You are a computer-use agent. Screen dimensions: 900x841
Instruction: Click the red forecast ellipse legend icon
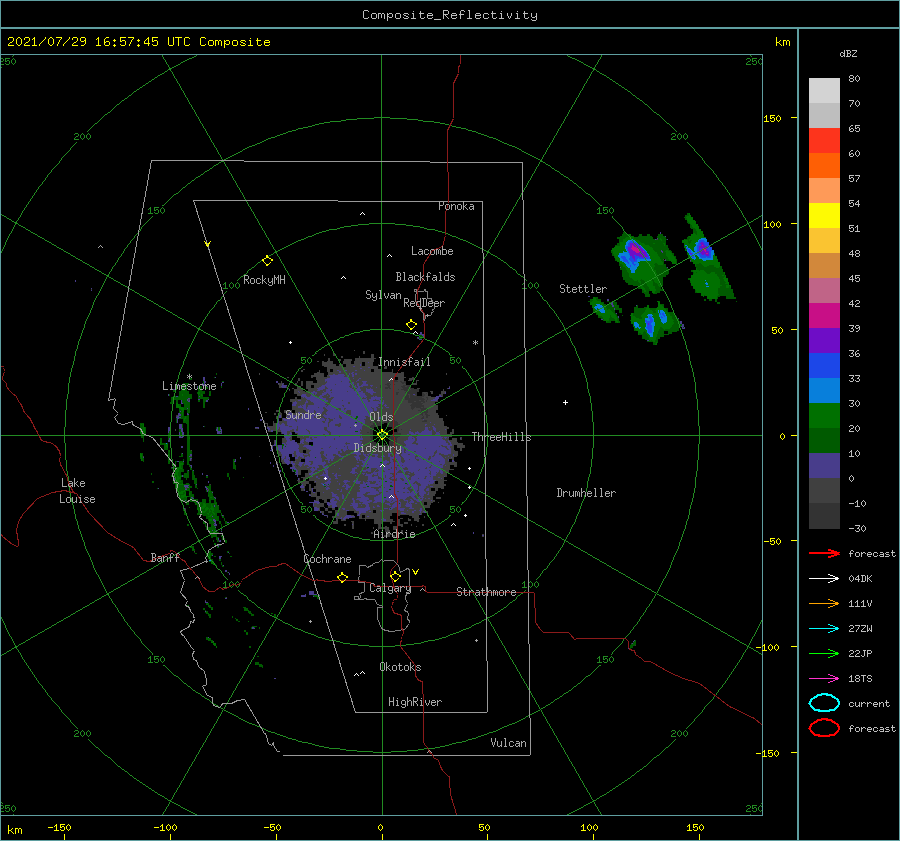[824, 728]
